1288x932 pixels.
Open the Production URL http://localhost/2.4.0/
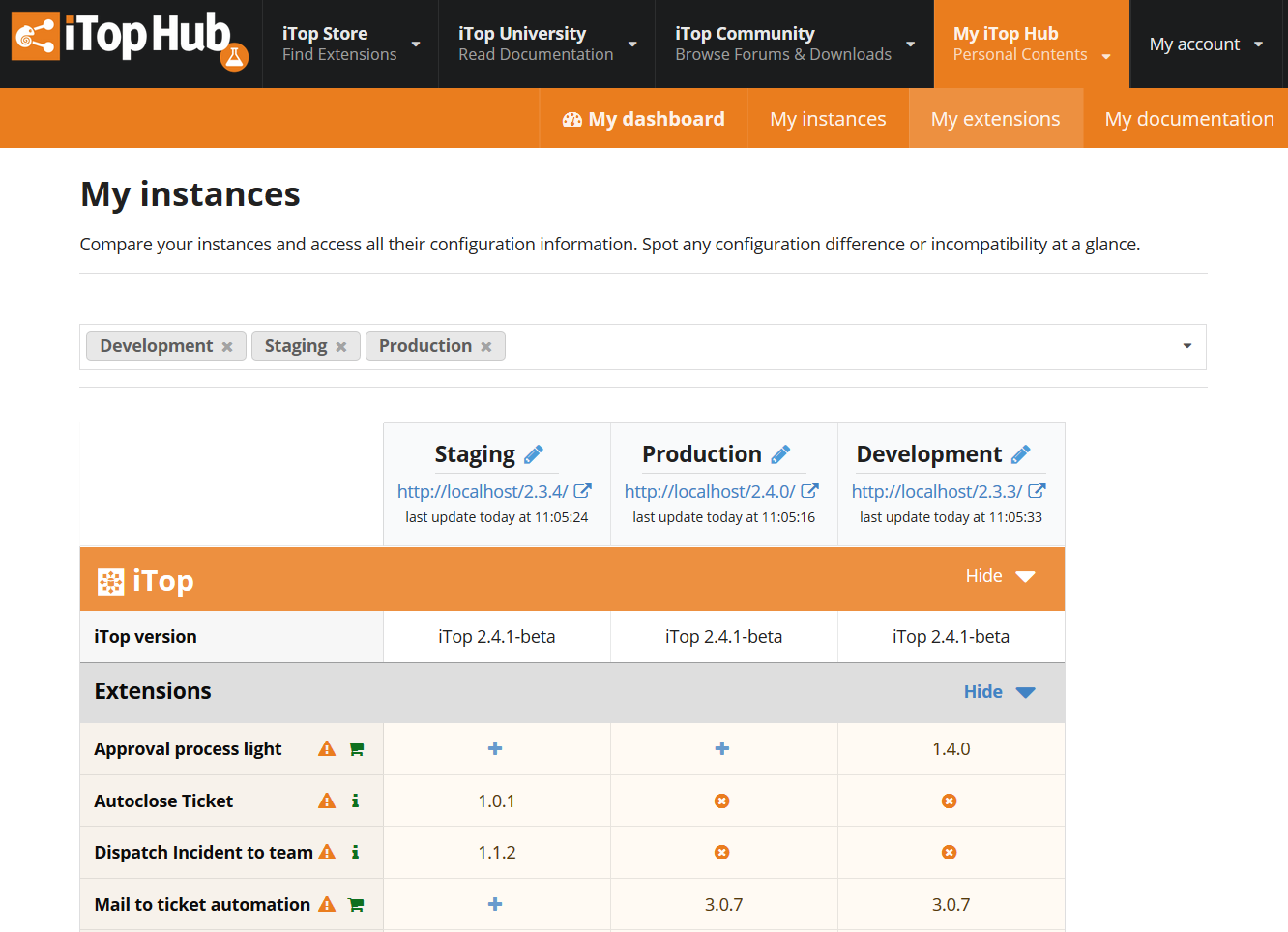[710, 491]
